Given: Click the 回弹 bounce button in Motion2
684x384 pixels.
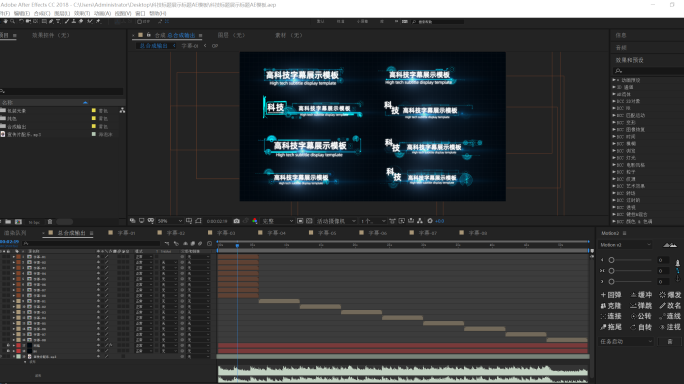Looking at the screenshot, I should pyautogui.click(x=611, y=295).
